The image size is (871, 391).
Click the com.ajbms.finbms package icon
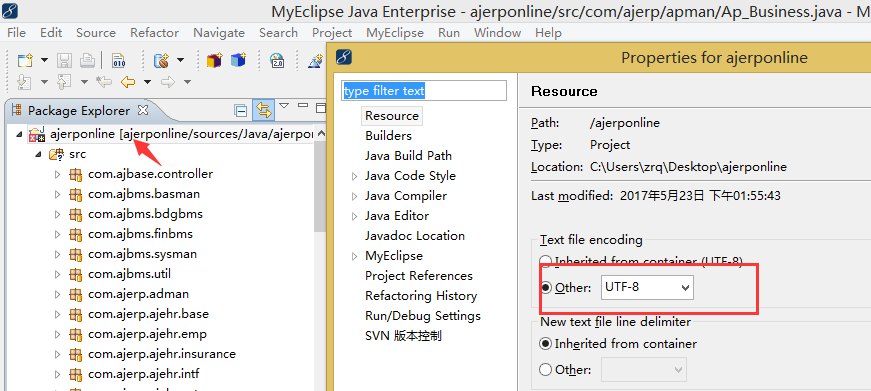click(x=76, y=234)
